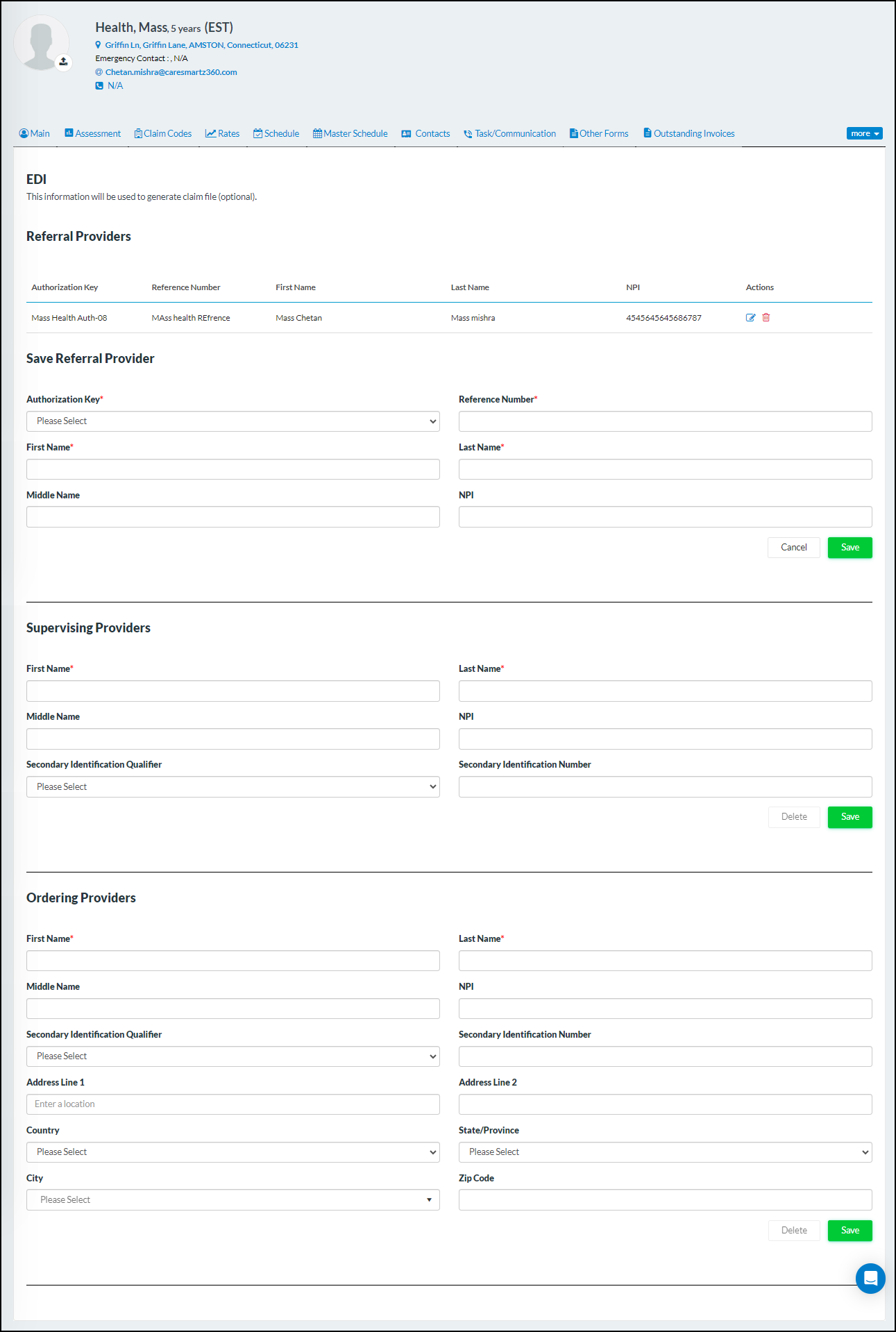Screen dimensions: 896x1332
Task: Switch to the Master Schedule tab
Action: (x=350, y=134)
